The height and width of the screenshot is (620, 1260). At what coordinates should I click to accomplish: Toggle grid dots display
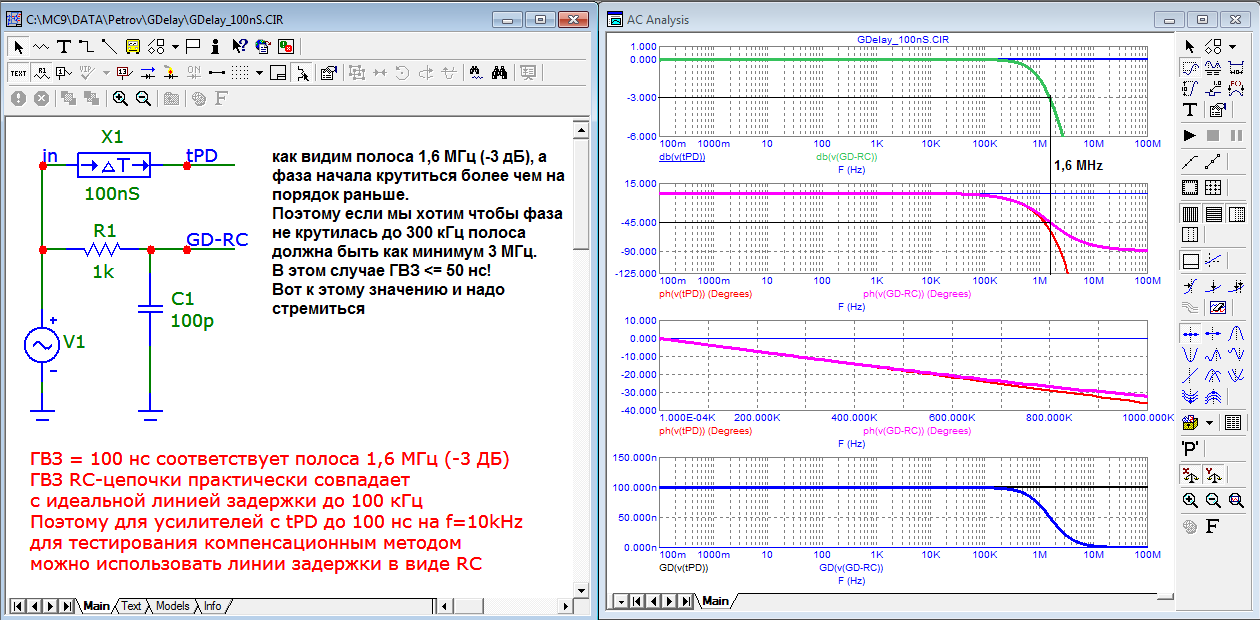coord(240,73)
